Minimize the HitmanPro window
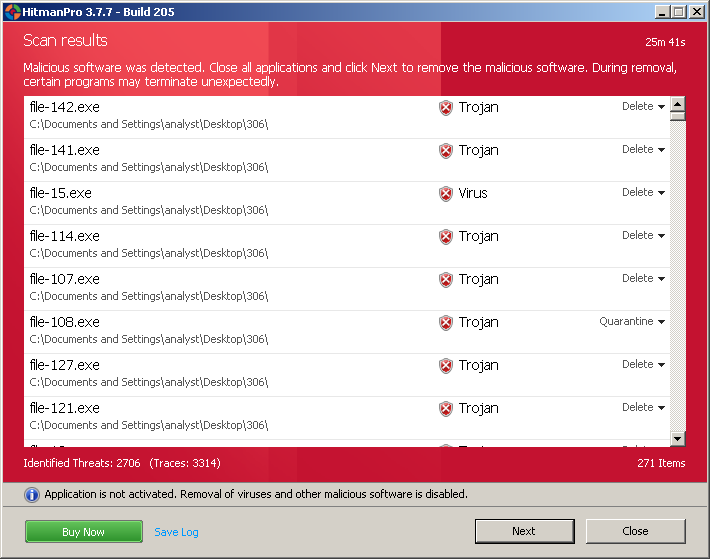The height and width of the screenshot is (559, 710). [662, 12]
